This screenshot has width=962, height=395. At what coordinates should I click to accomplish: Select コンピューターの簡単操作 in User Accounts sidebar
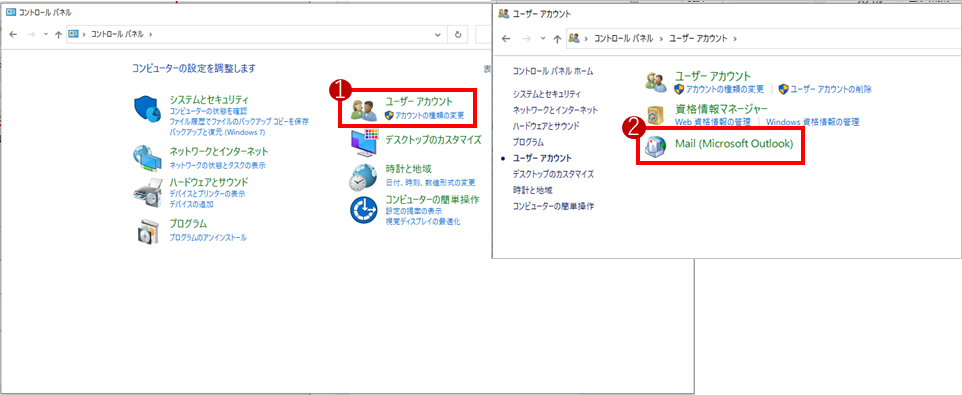tap(553, 206)
